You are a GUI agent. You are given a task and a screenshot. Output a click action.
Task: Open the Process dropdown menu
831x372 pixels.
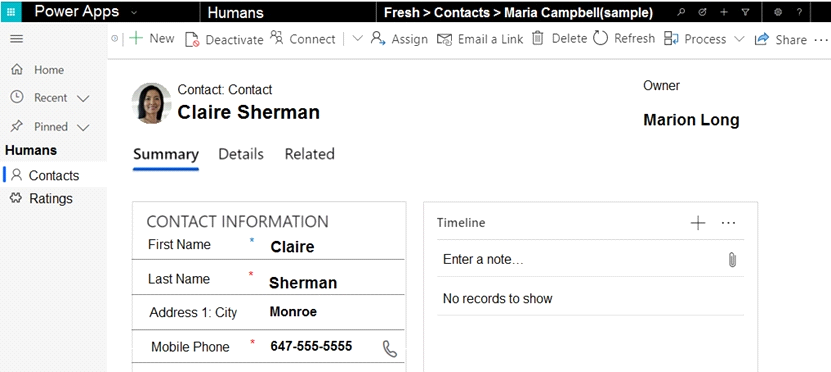[739, 39]
